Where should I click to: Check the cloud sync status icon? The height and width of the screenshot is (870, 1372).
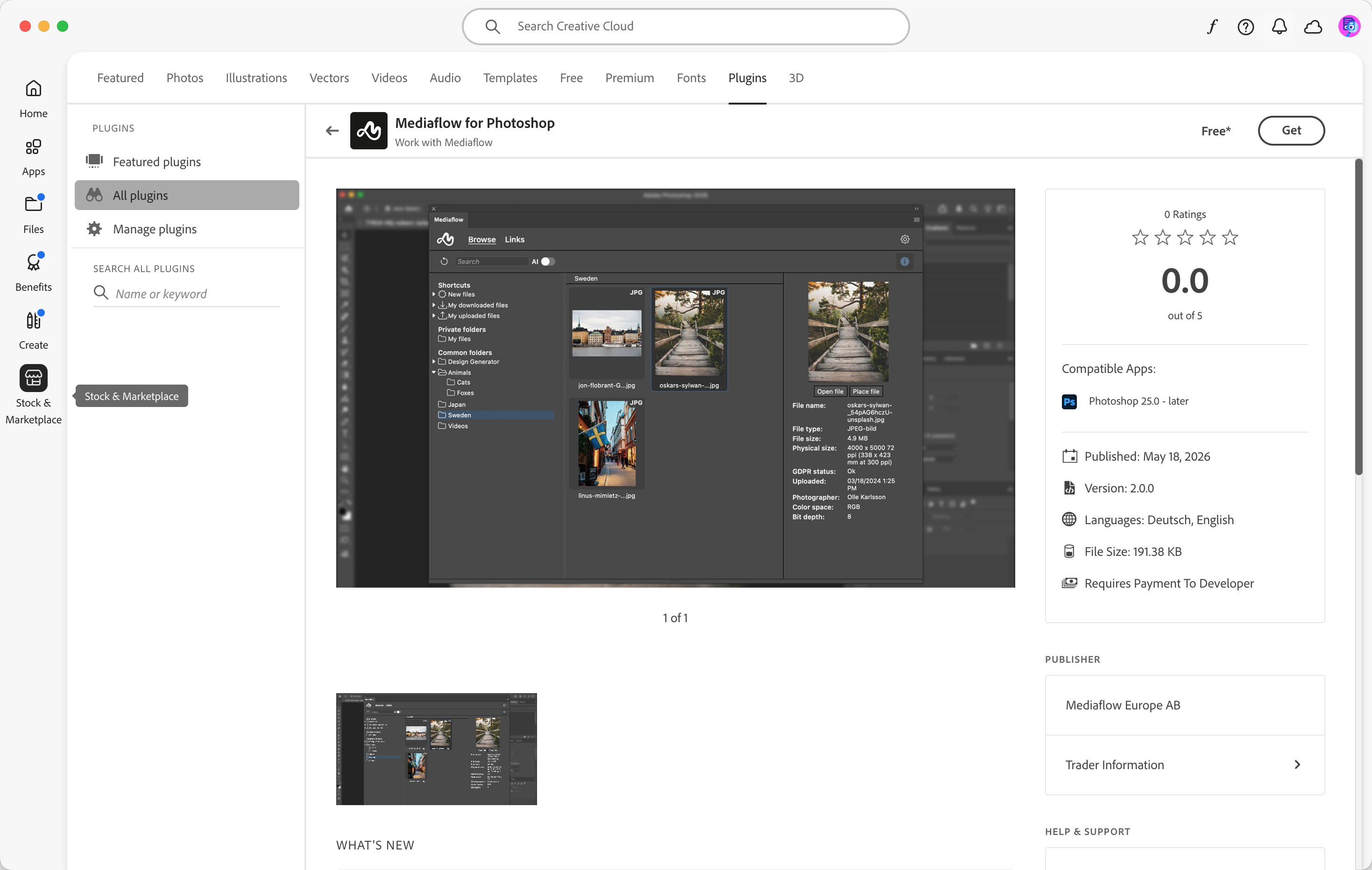(1313, 26)
